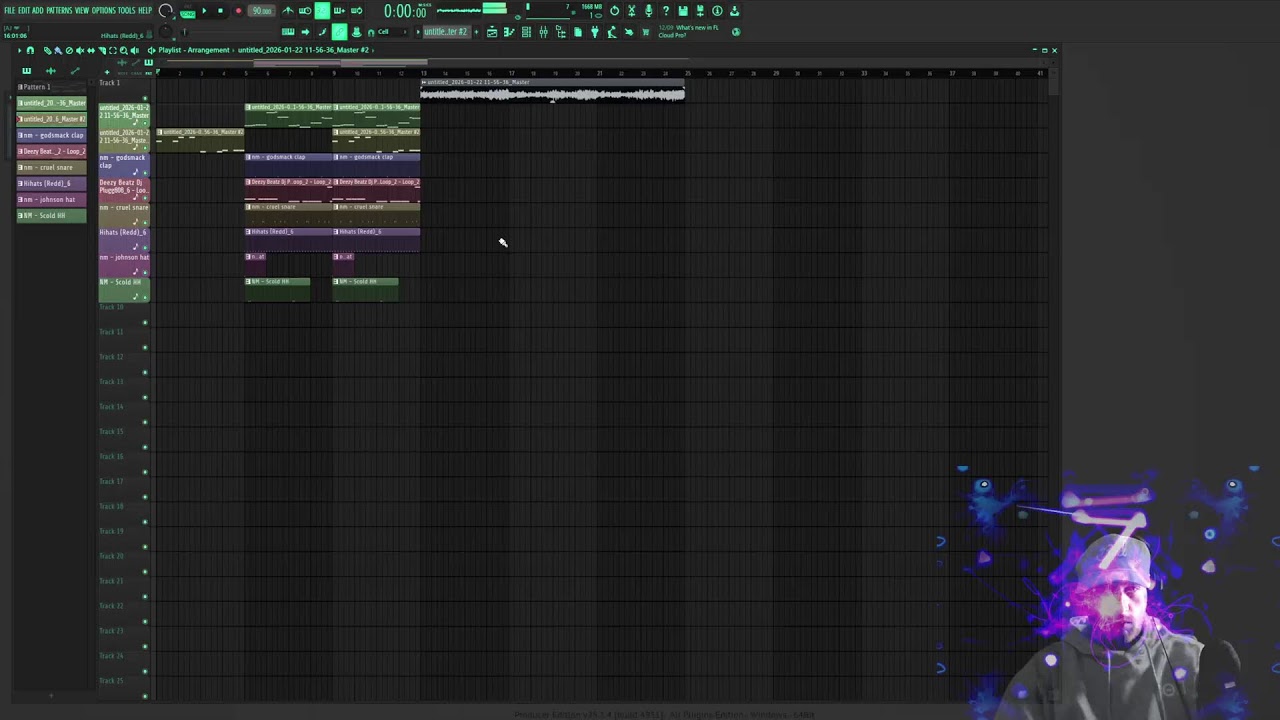Toggle playlist magnet snap icon
Viewport: 1280px width, 720px height.
[30, 50]
